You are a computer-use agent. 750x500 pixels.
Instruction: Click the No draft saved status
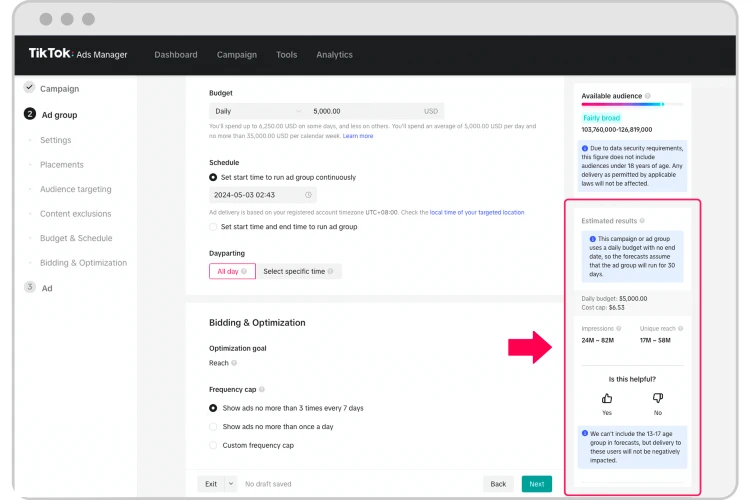click(x=268, y=484)
